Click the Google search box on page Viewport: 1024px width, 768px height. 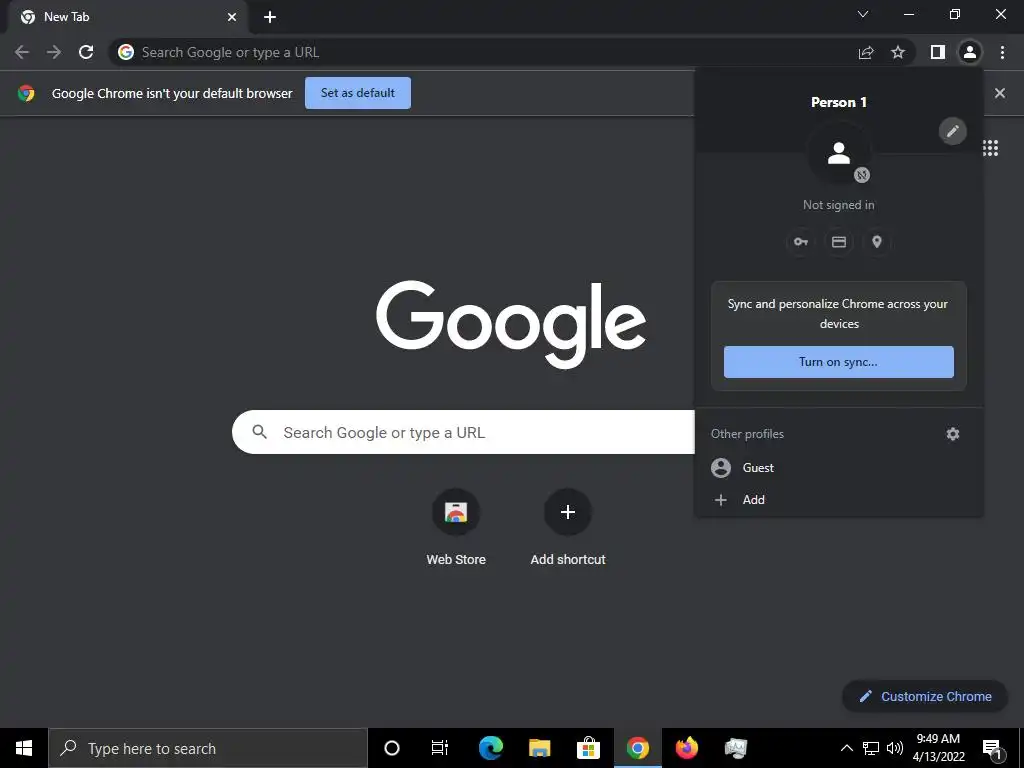pos(464,432)
